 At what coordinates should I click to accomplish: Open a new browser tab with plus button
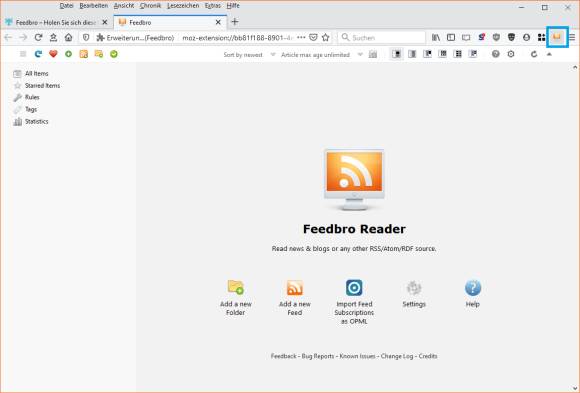click(235, 22)
